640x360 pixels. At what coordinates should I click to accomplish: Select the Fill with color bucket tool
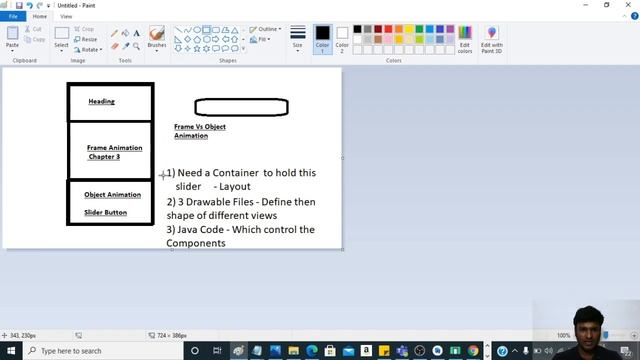tap(125, 33)
